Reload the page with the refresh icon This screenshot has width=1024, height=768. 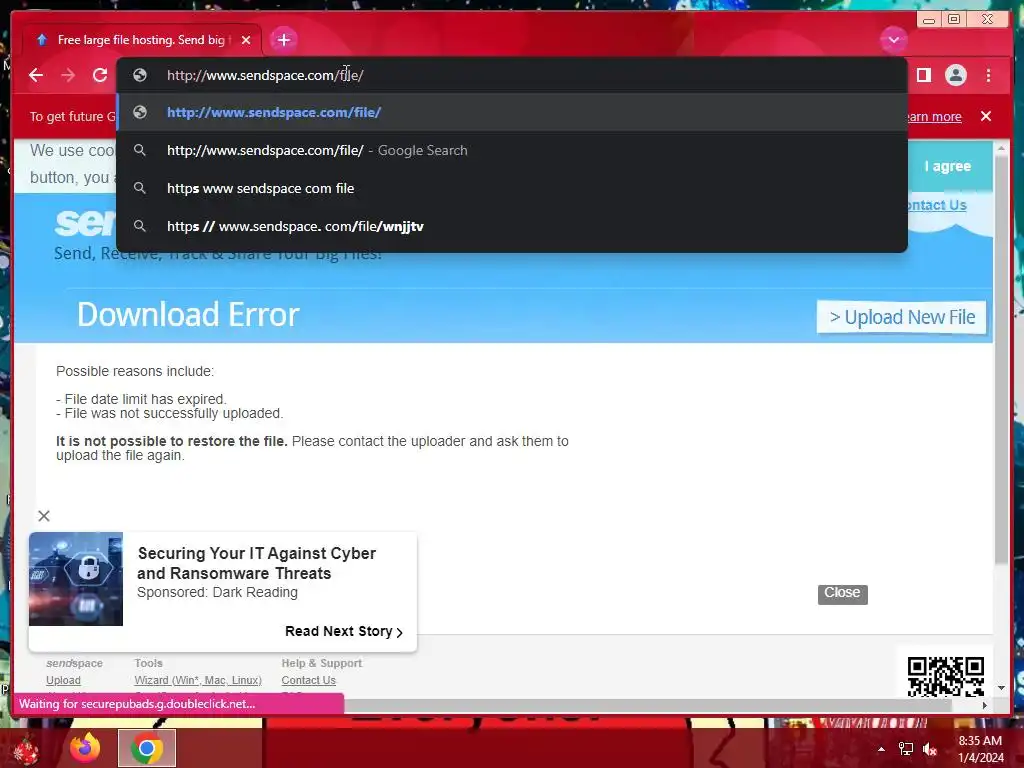(x=100, y=75)
